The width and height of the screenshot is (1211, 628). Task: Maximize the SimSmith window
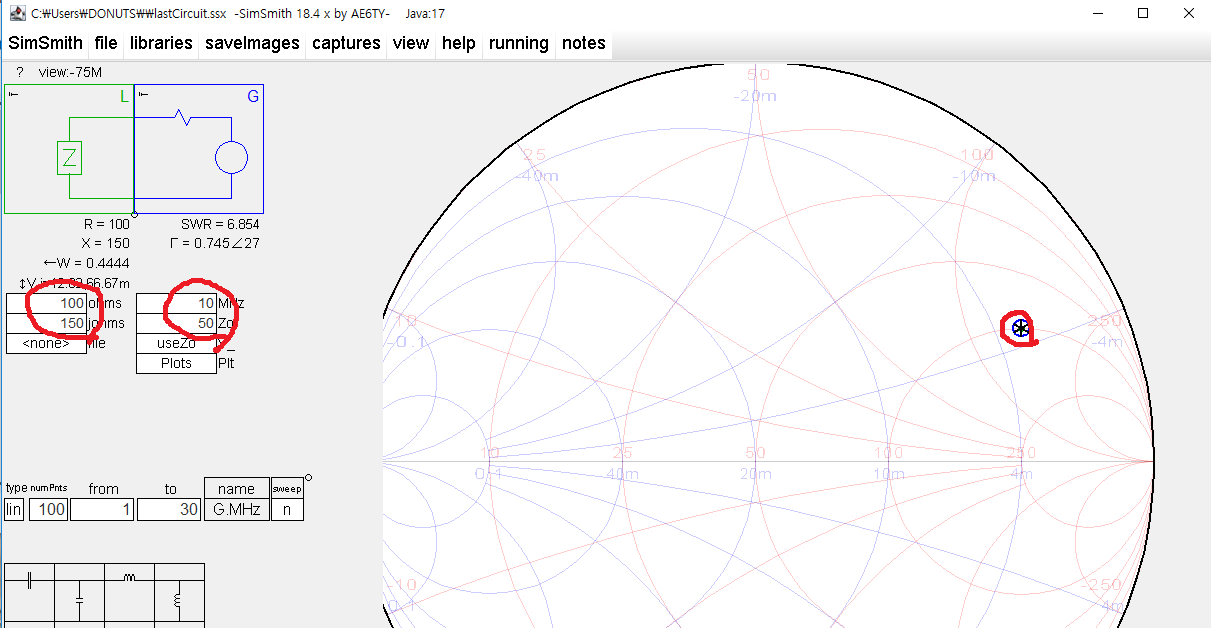click(1143, 13)
